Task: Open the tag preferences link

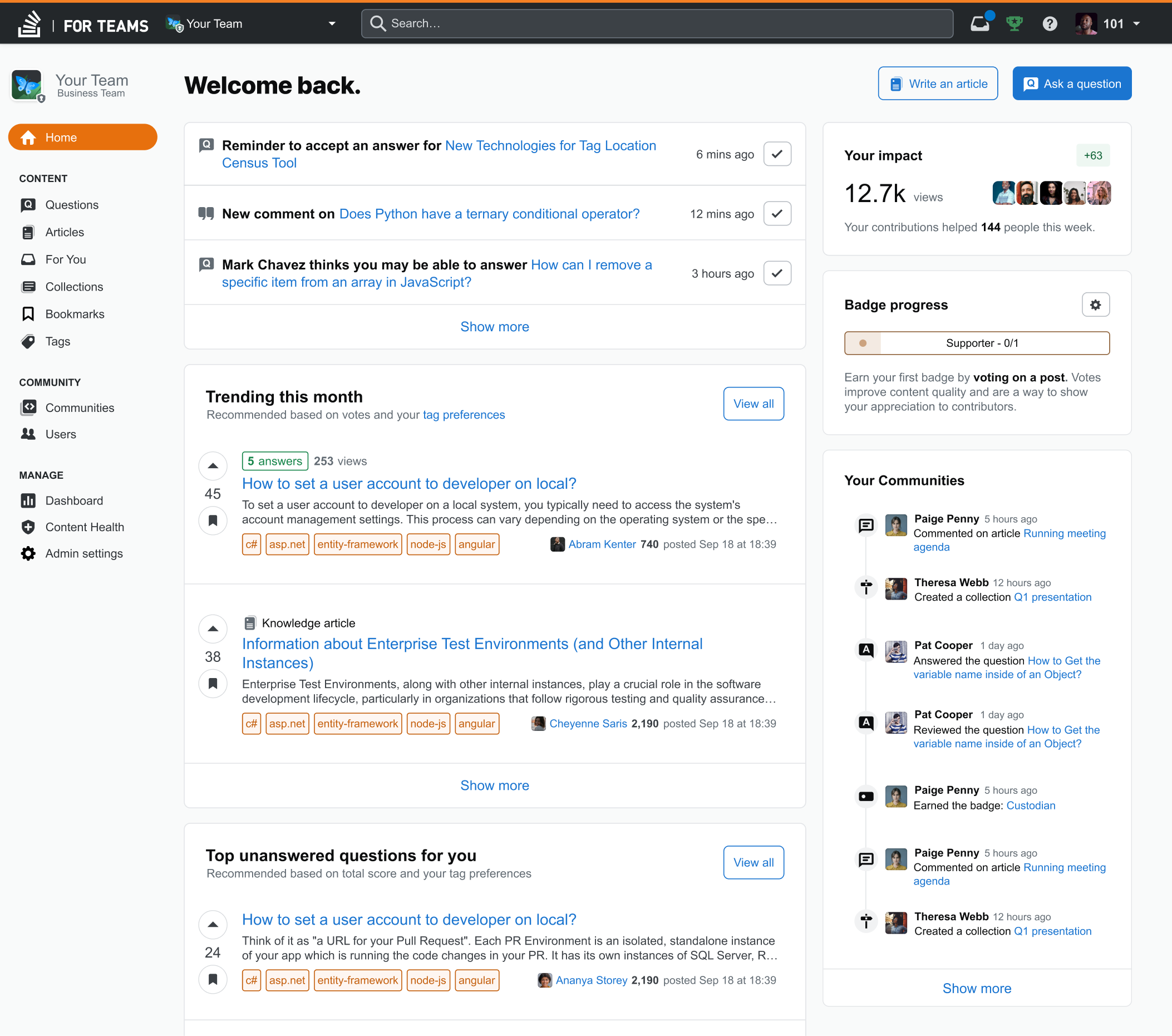Action: point(464,415)
